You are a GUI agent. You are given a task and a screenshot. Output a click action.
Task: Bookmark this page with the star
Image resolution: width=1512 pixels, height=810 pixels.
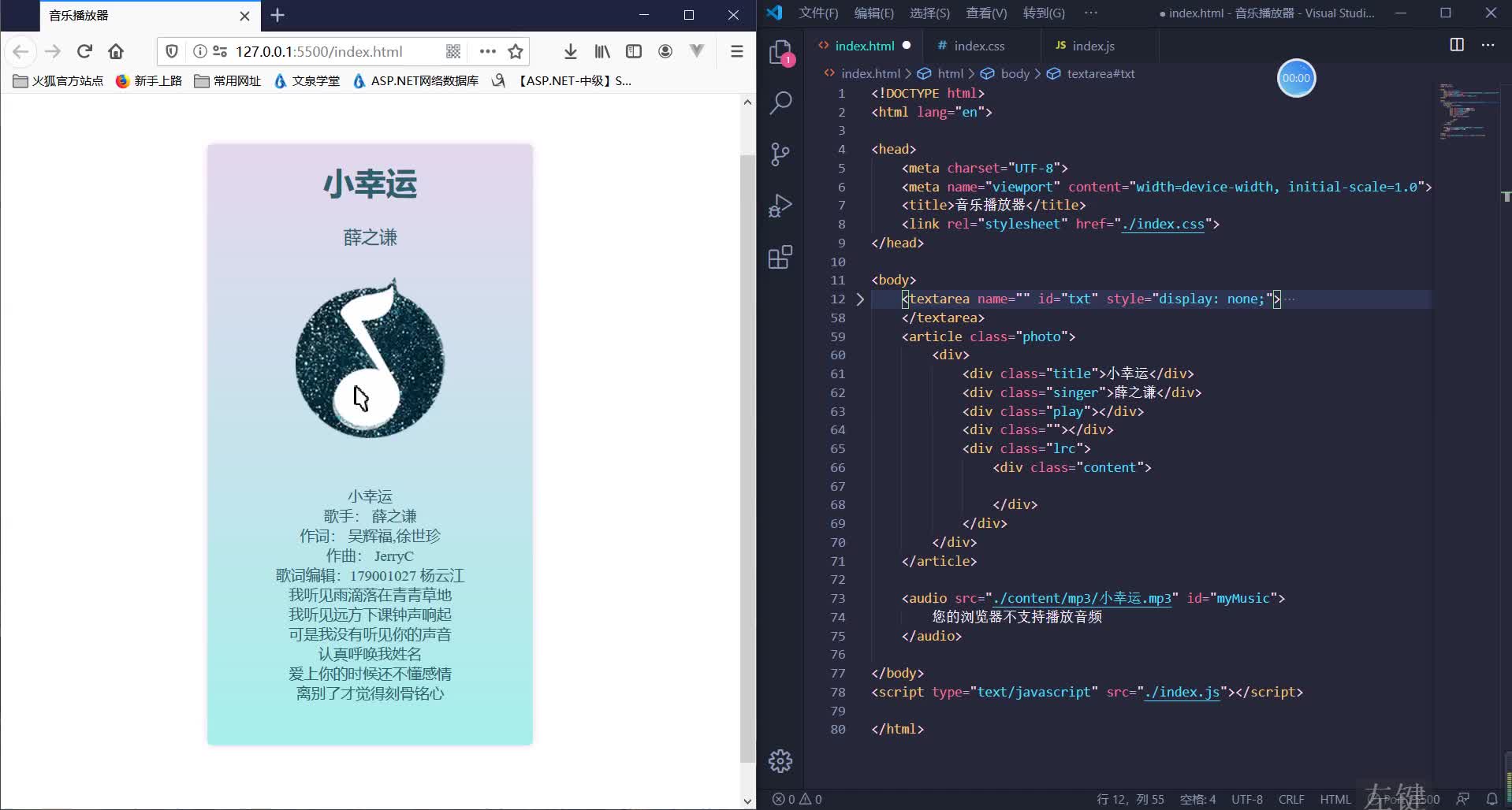click(x=516, y=51)
